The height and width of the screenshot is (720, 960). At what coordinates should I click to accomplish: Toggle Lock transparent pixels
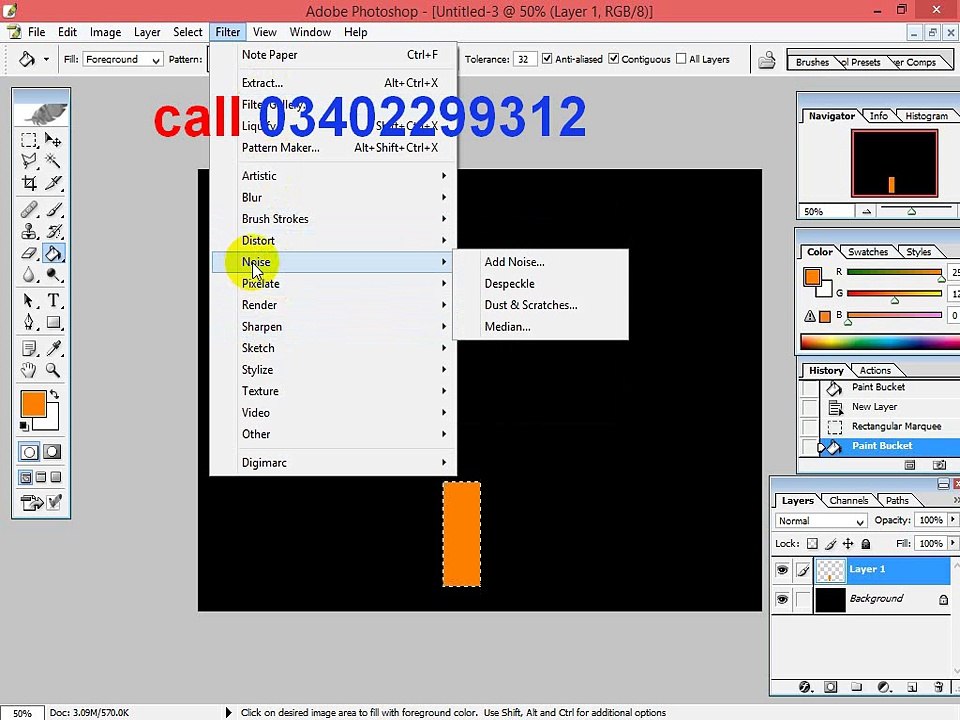pos(812,544)
